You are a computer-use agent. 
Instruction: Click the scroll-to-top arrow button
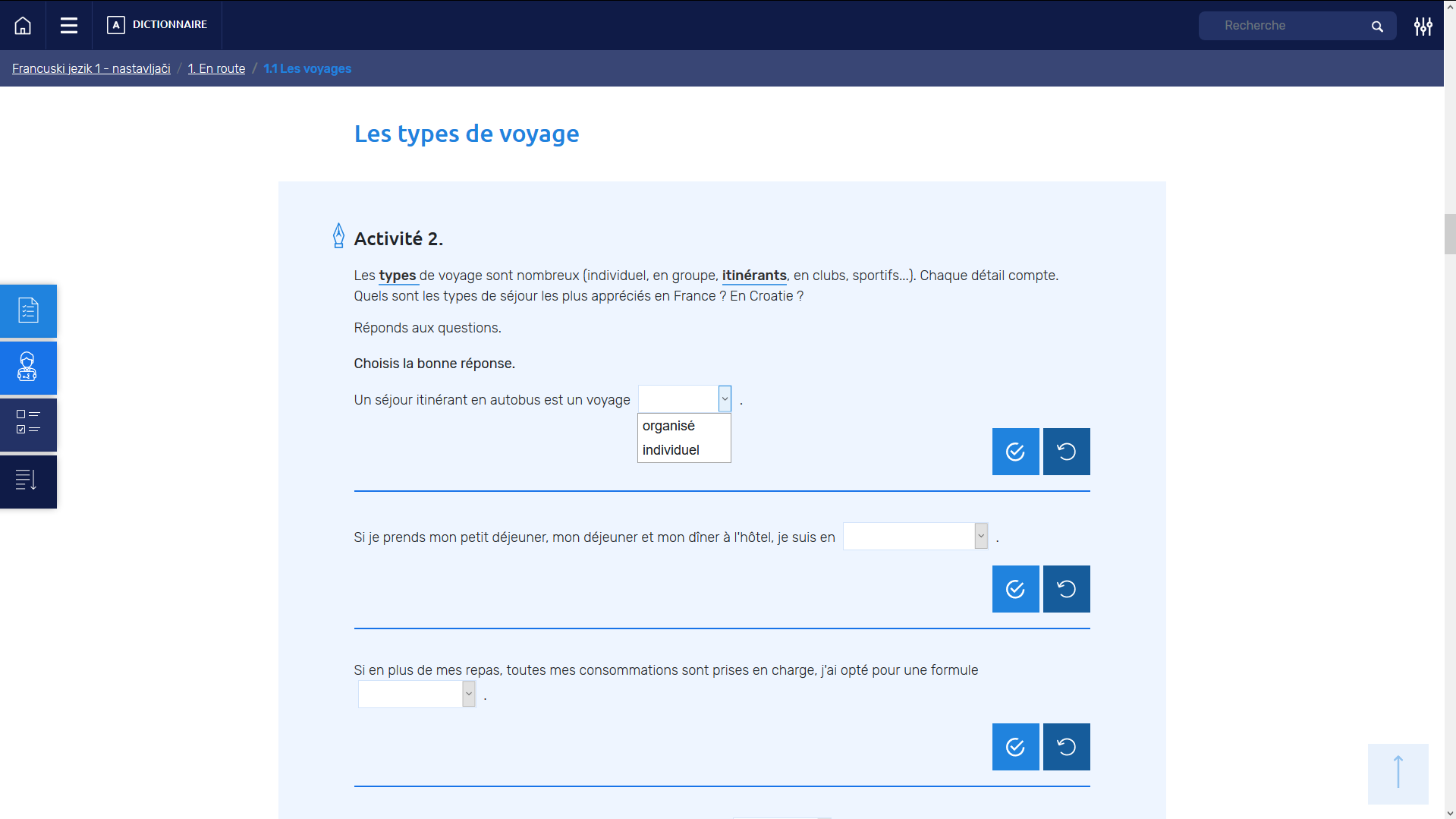(1398, 773)
